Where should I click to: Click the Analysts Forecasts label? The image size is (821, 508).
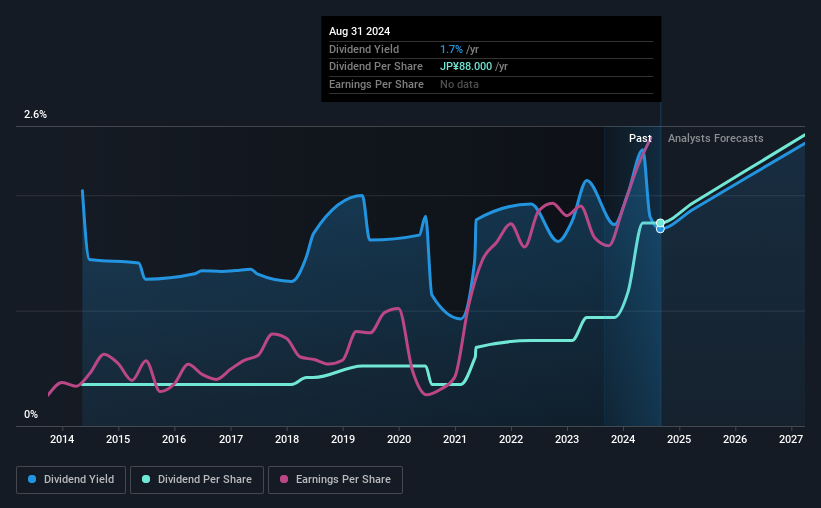pos(715,138)
